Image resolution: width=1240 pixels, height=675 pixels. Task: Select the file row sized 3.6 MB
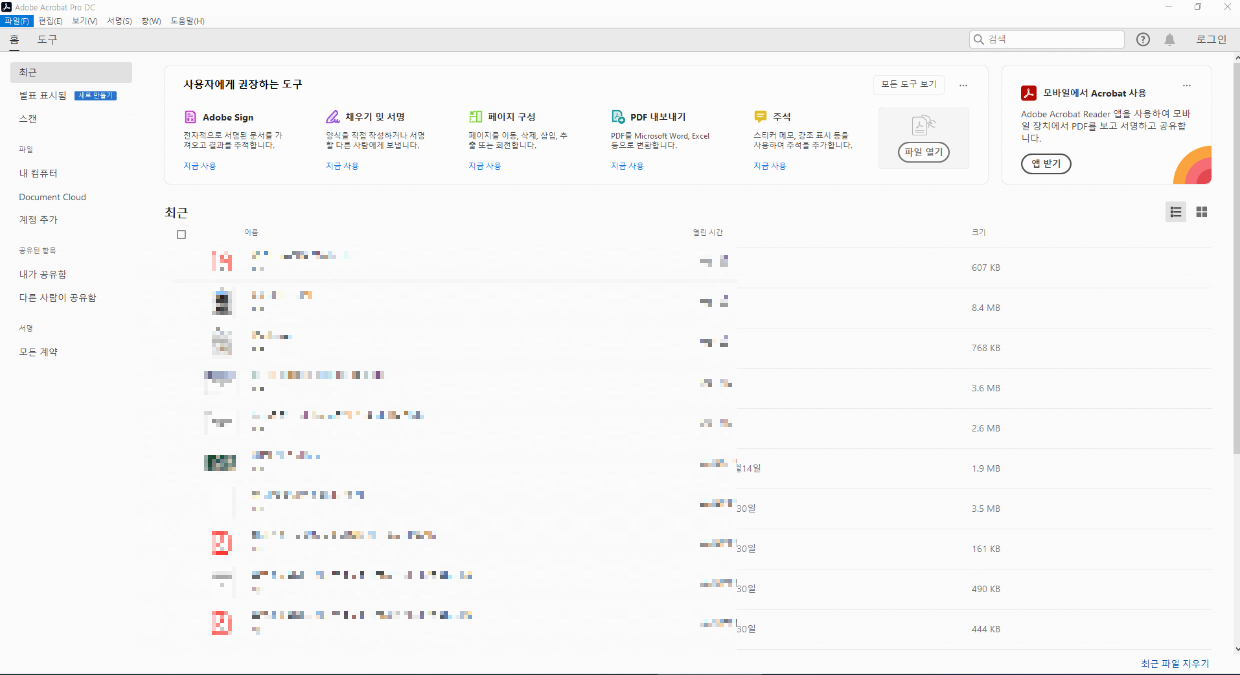(690, 388)
